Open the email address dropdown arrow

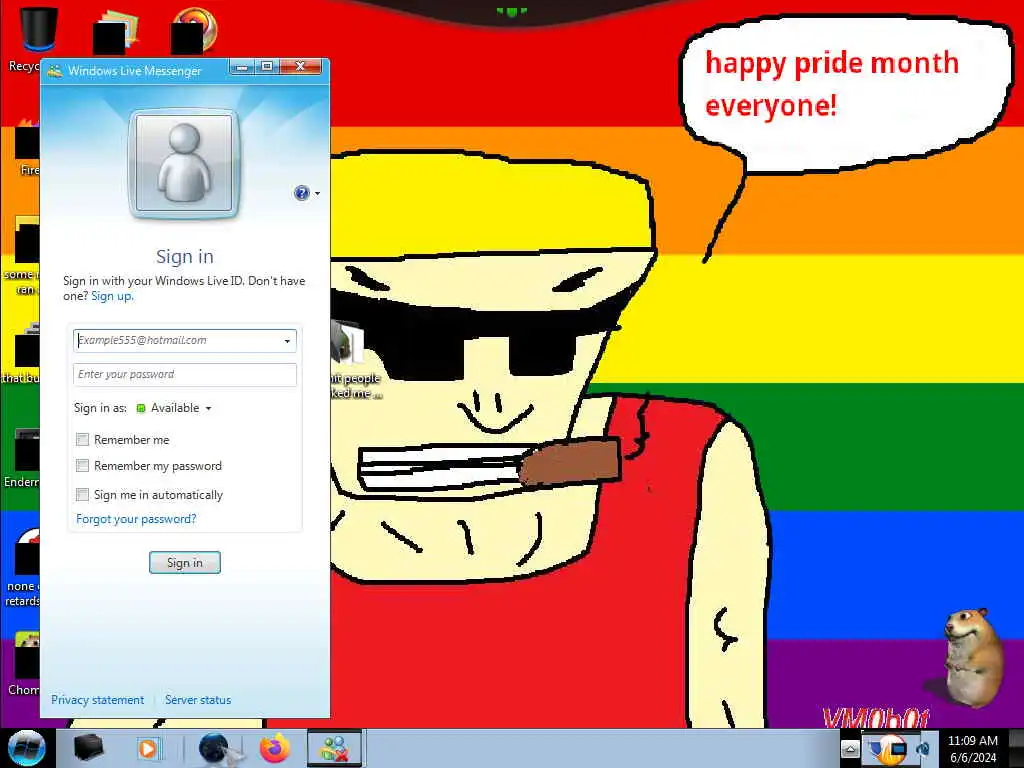(287, 341)
